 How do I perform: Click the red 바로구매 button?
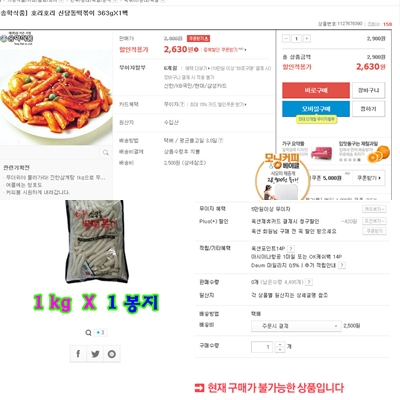[x=316, y=90]
